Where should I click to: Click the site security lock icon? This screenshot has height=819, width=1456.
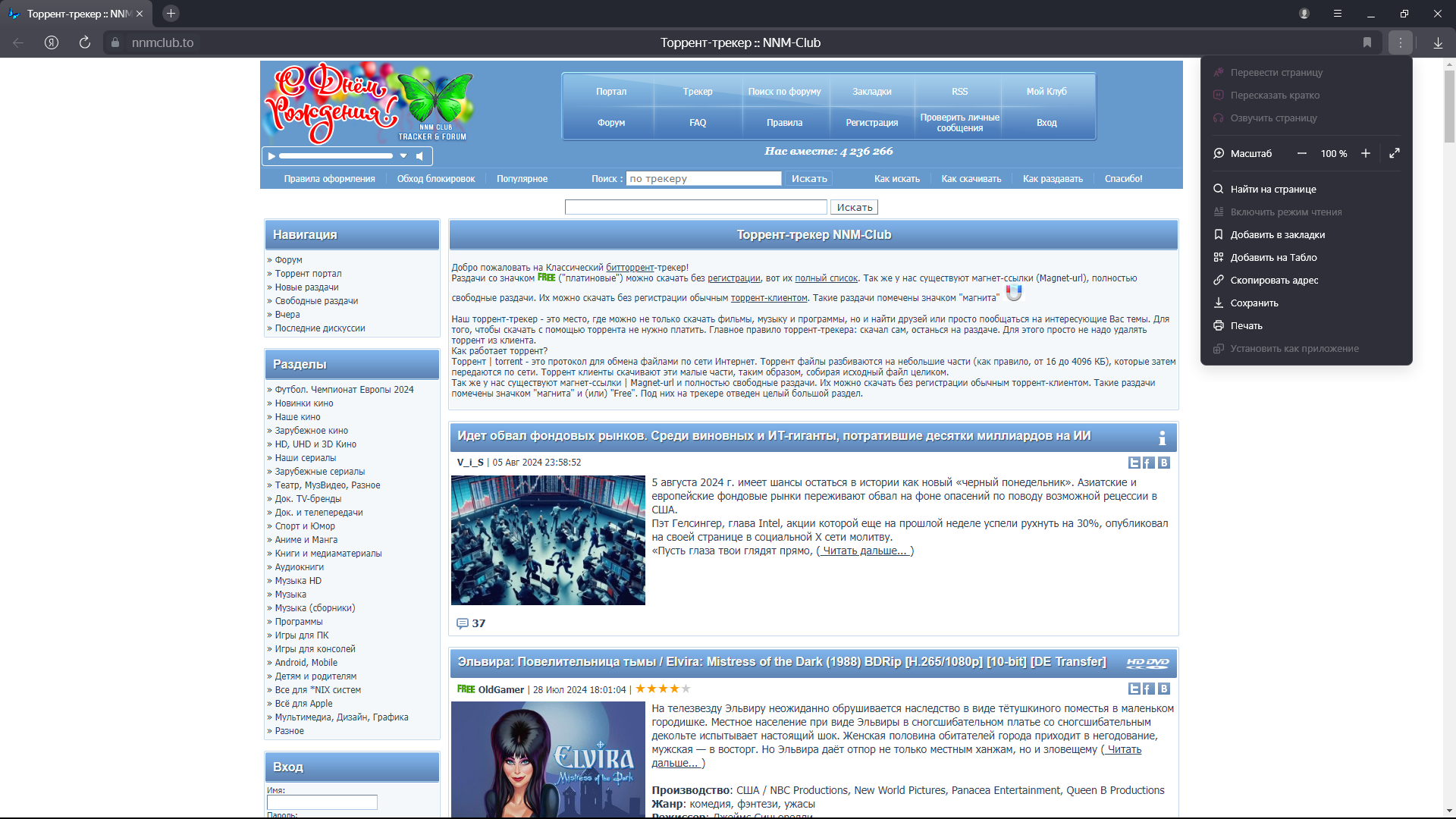point(115,42)
